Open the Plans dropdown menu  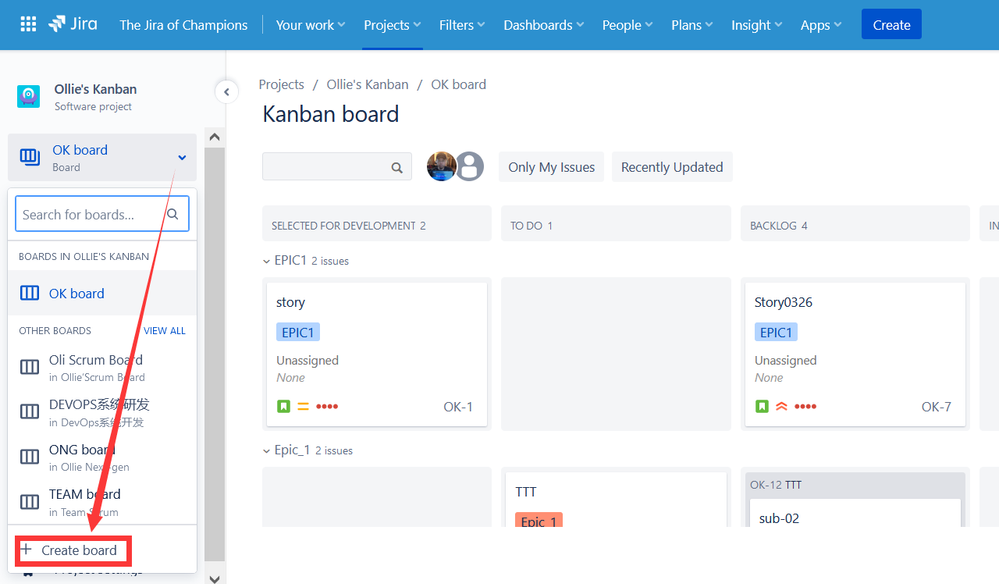tap(692, 25)
